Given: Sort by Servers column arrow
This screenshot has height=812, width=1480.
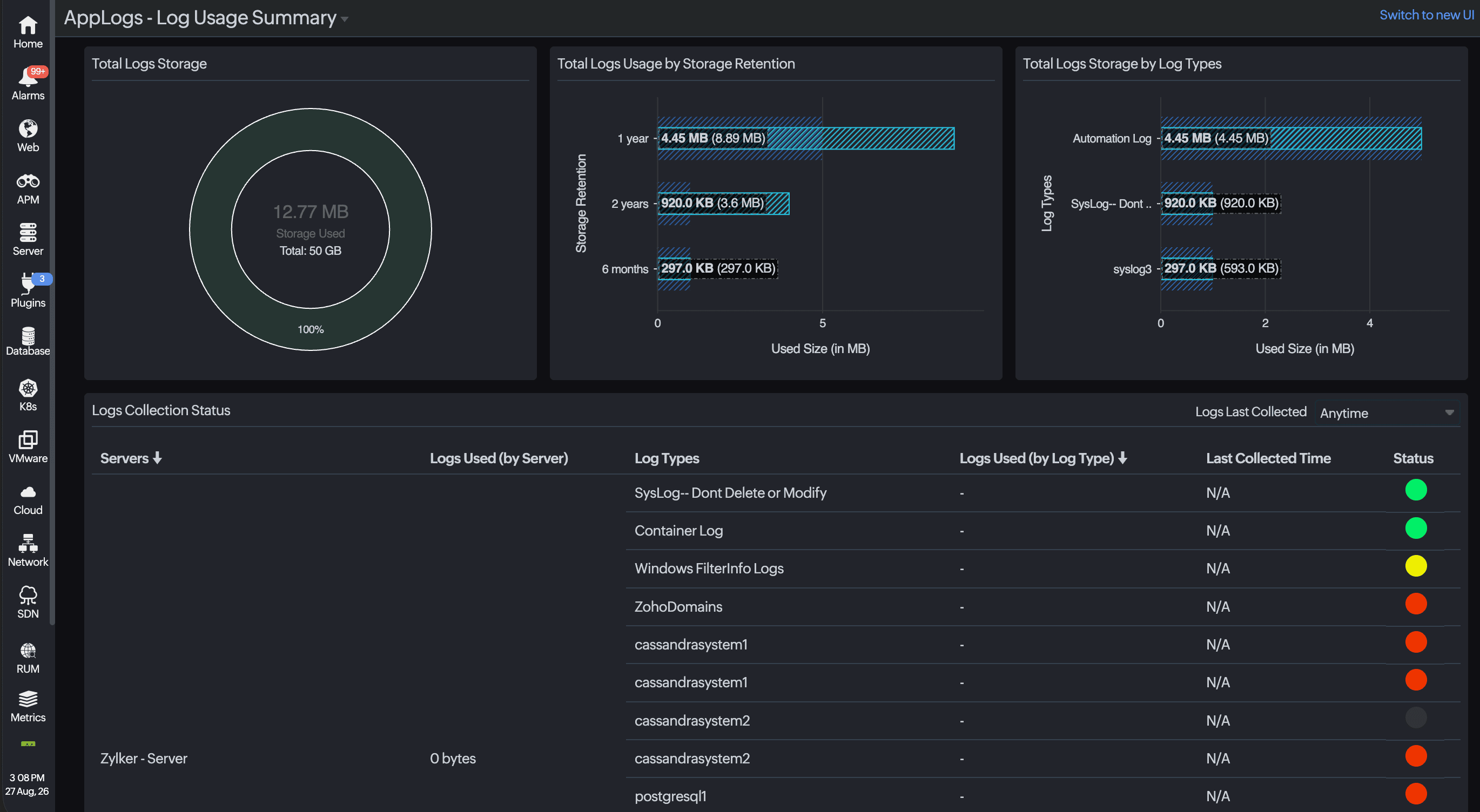Looking at the screenshot, I should 157,458.
